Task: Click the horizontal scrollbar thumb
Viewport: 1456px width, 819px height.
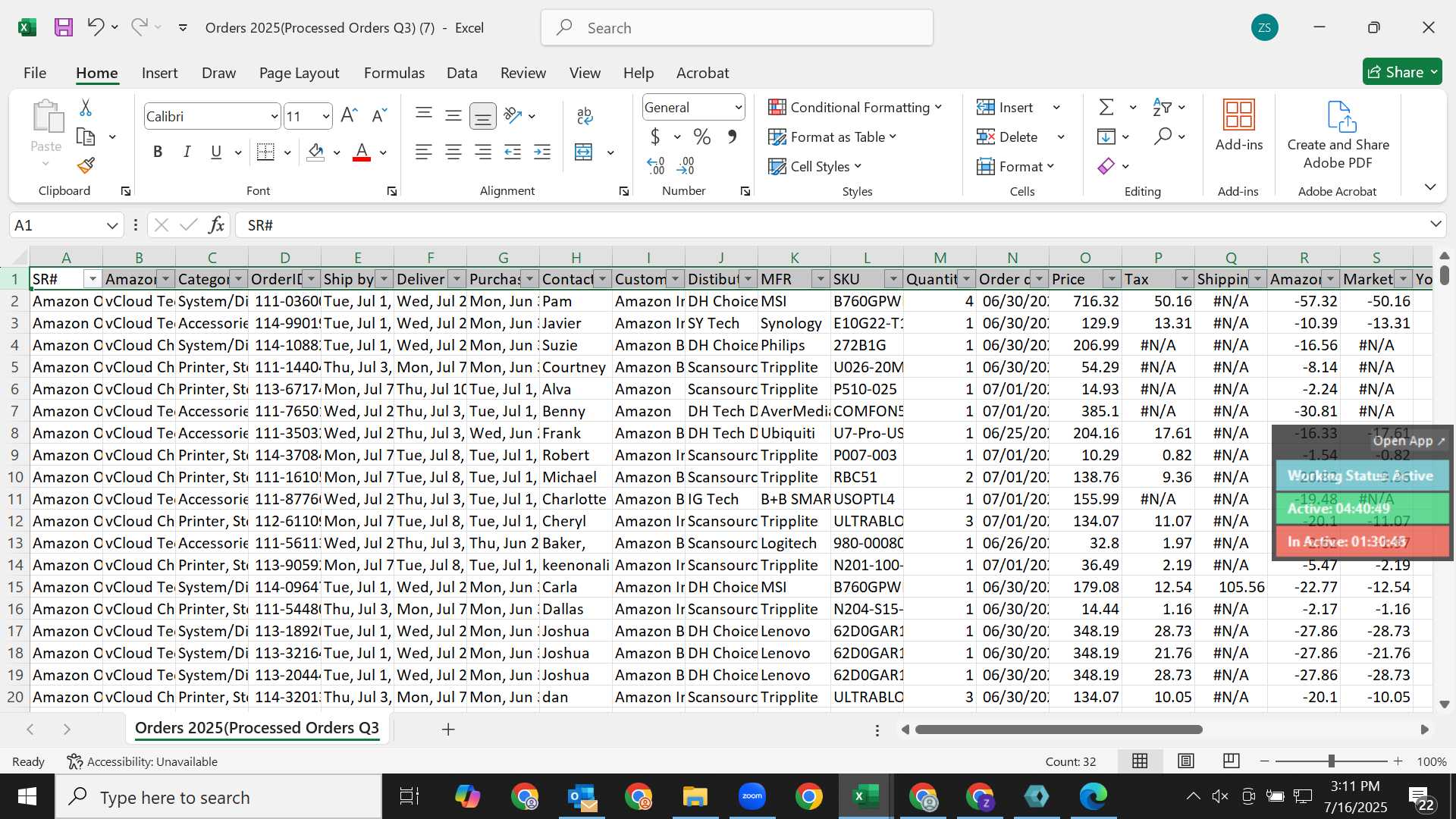Action: click(x=1059, y=730)
